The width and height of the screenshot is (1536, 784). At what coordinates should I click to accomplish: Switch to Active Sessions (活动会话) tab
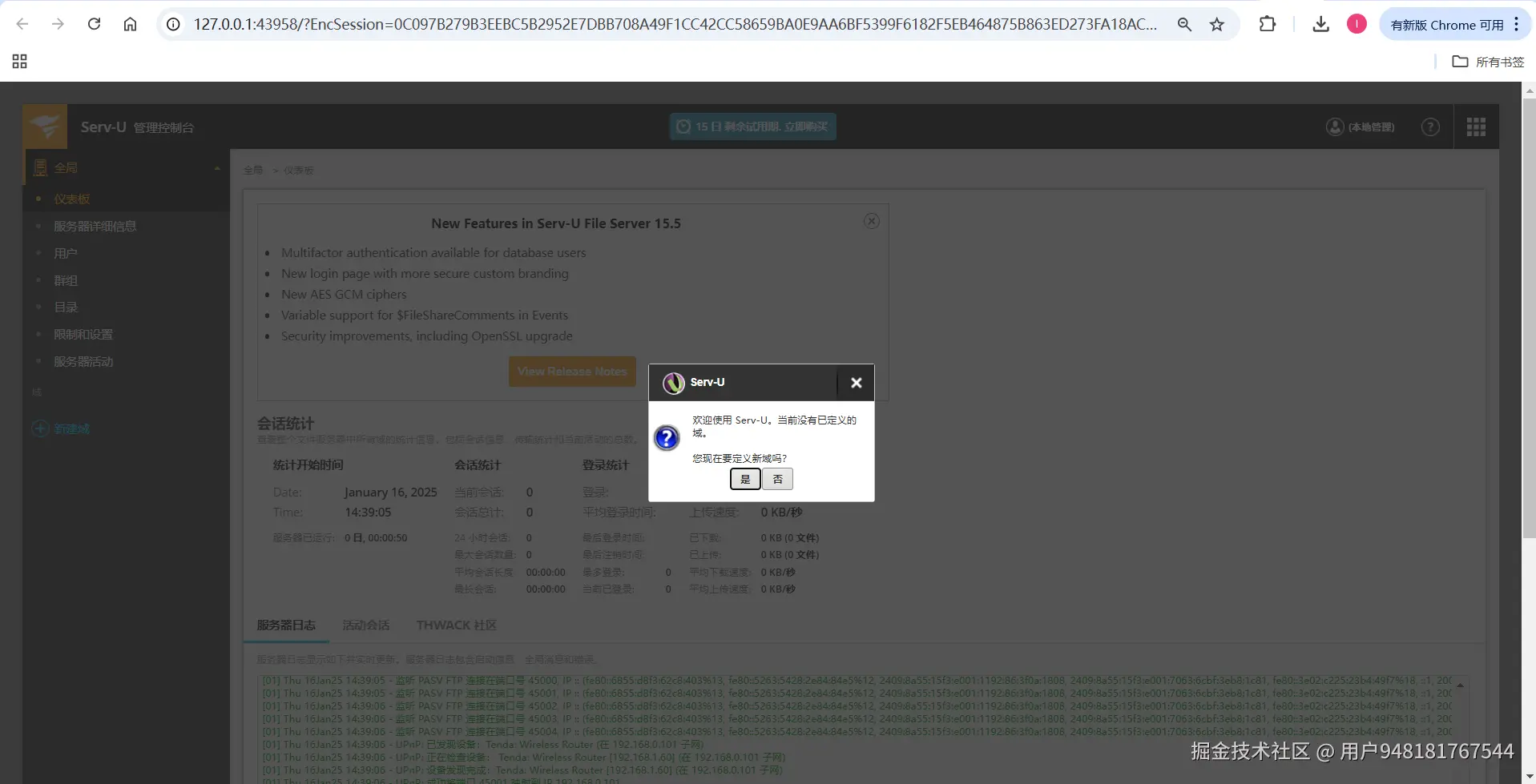pyautogui.click(x=366, y=625)
